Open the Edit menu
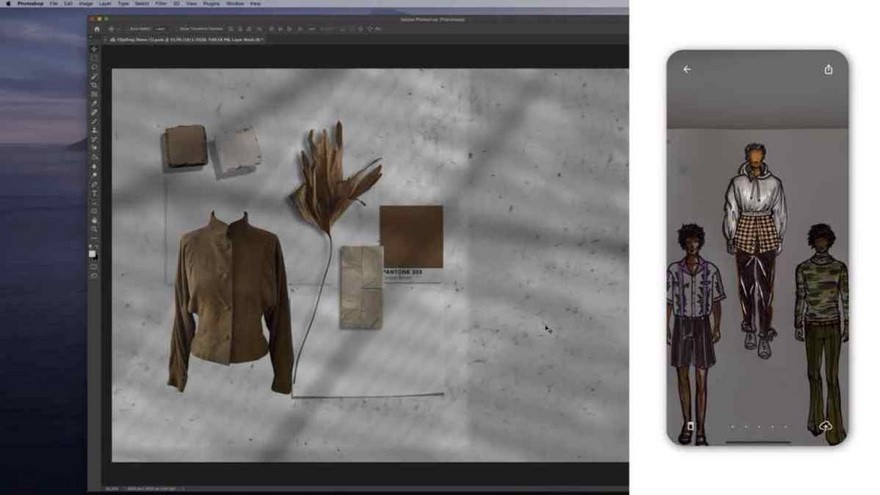Viewport: 880px width, 495px height. coord(68,3)
